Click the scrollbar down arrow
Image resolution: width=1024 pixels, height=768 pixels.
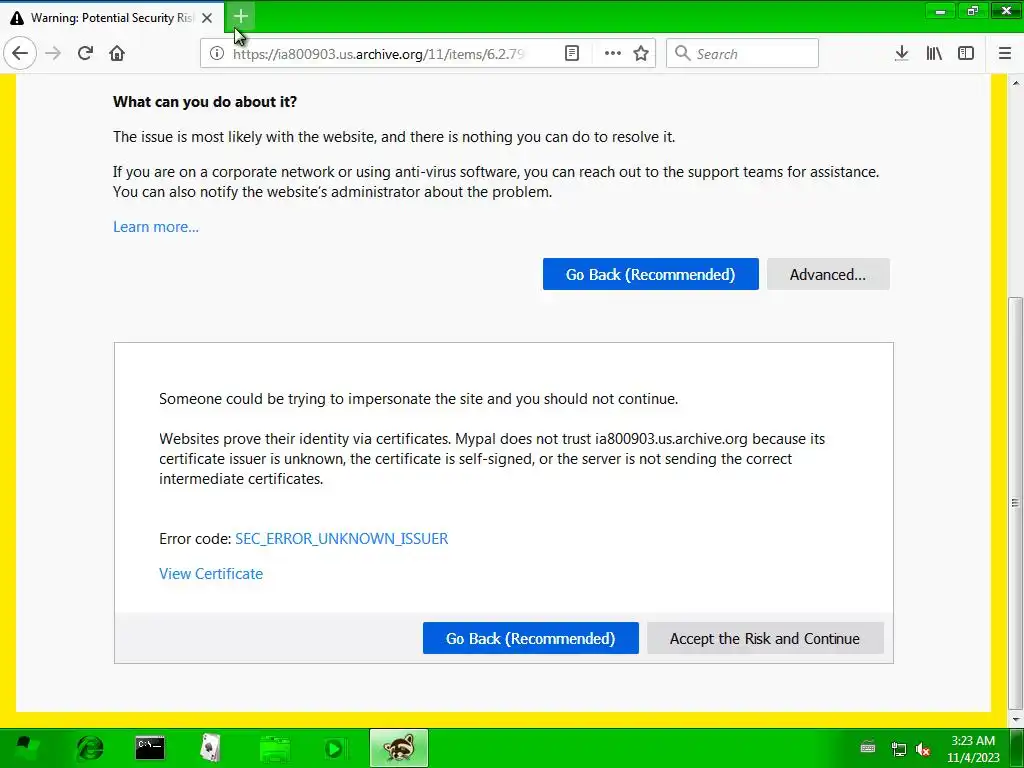click(x=1016, y=719)
